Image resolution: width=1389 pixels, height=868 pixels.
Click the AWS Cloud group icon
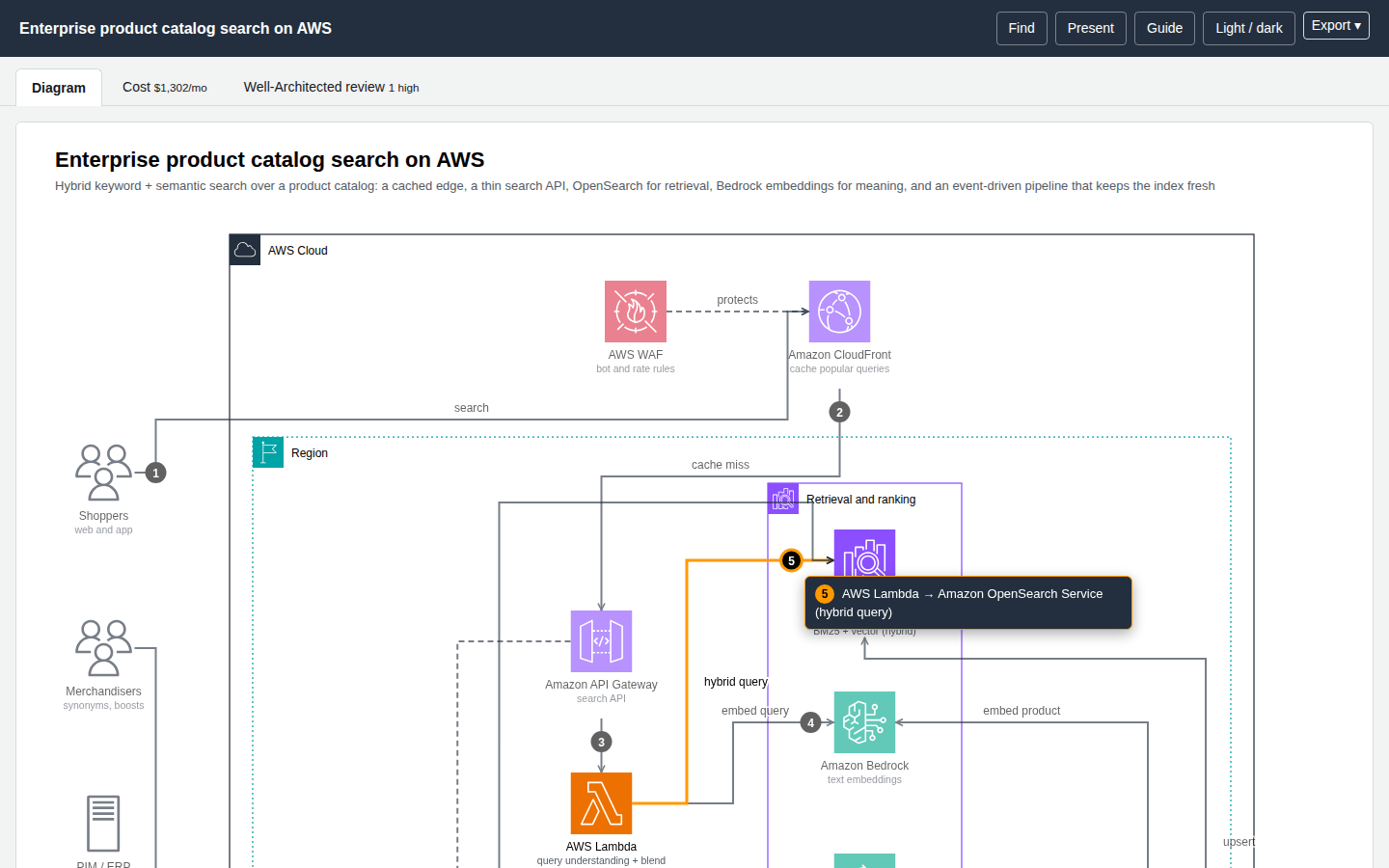pyautogui.click(x=245, y=250)
